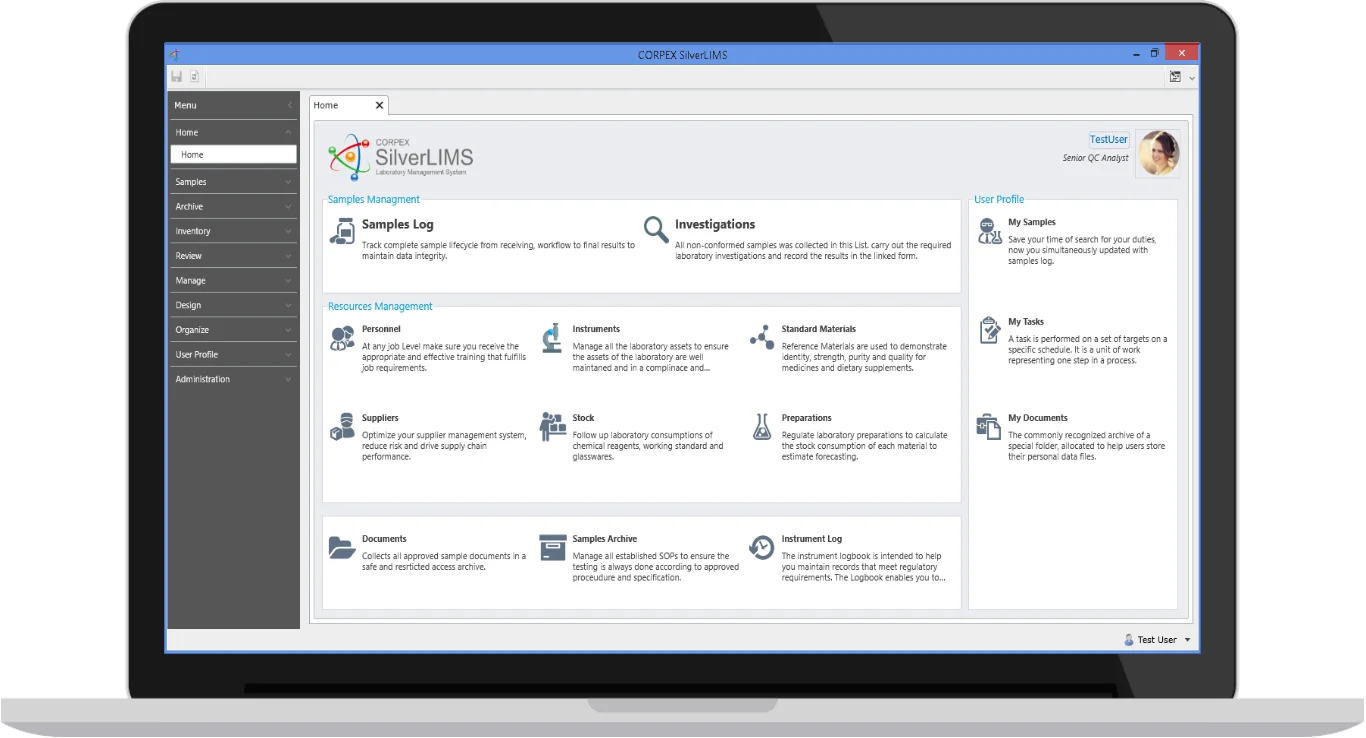Click the Instrument Log clock icon
The image size is (1366, 738).
tap(761, 548)
